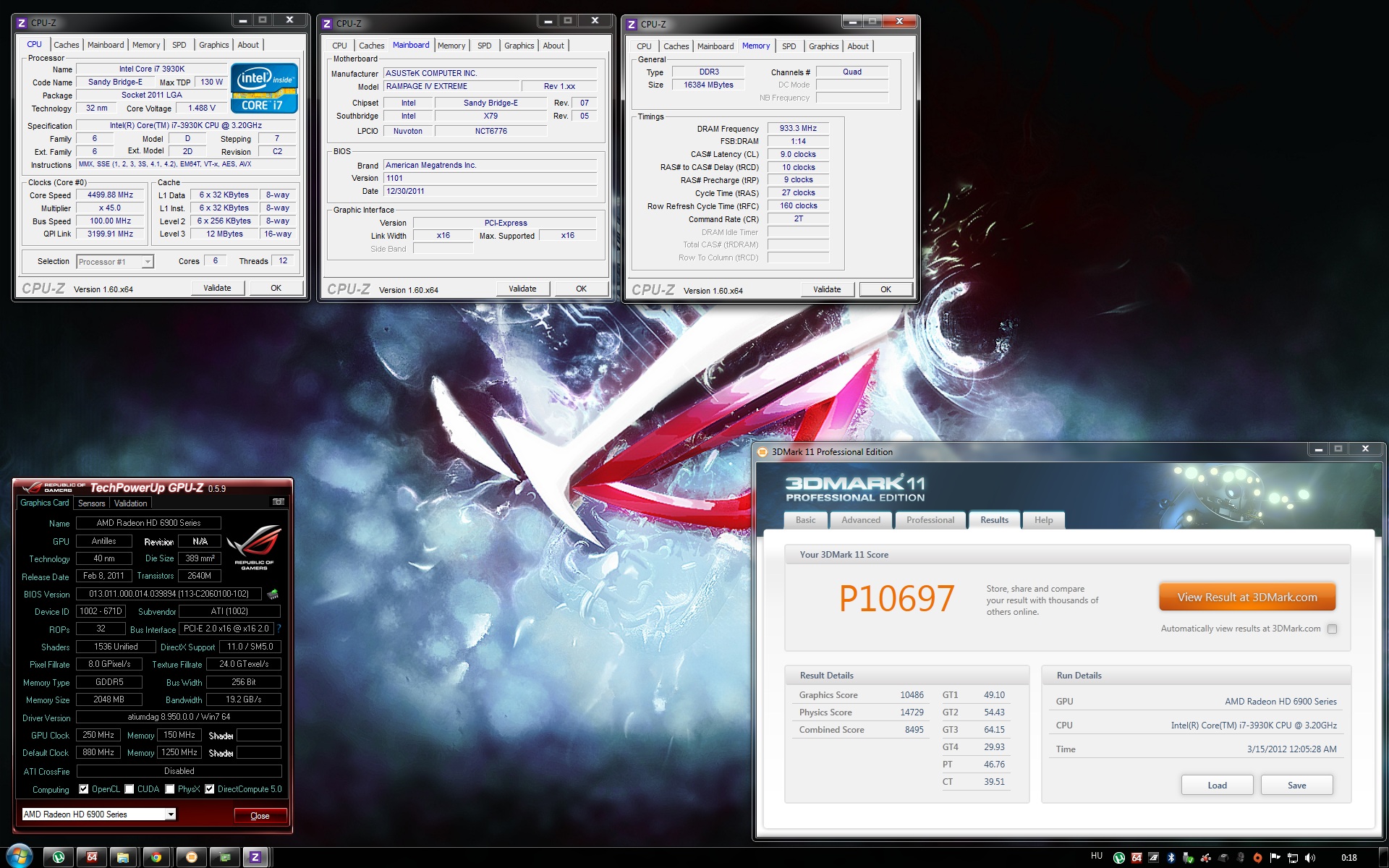The image size is (1389, 868).
Task: Enable automatically view results at 3DMark.com
Action: 1332,629
